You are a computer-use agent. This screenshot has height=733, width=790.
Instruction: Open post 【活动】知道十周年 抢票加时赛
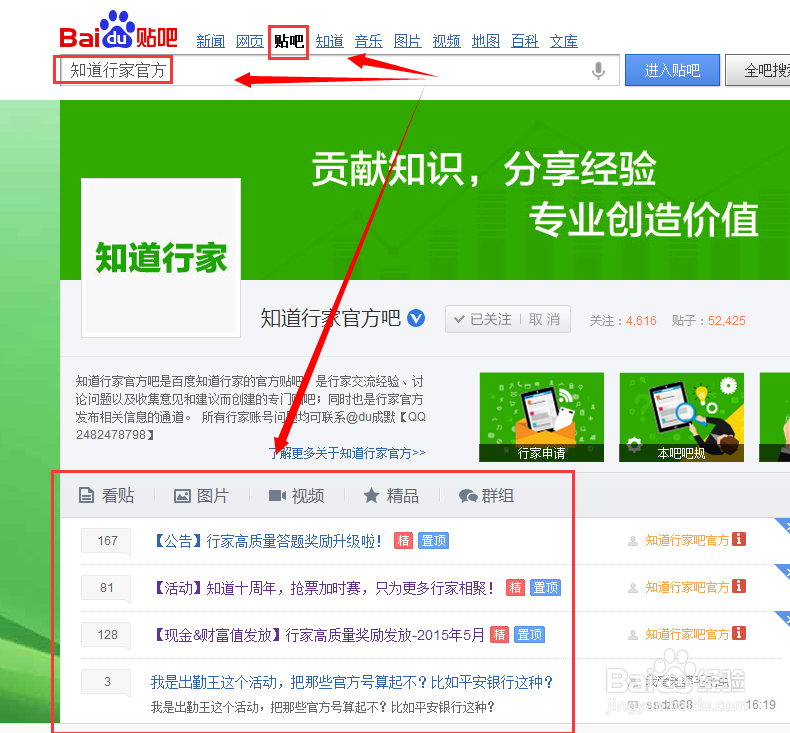point(323,587)
